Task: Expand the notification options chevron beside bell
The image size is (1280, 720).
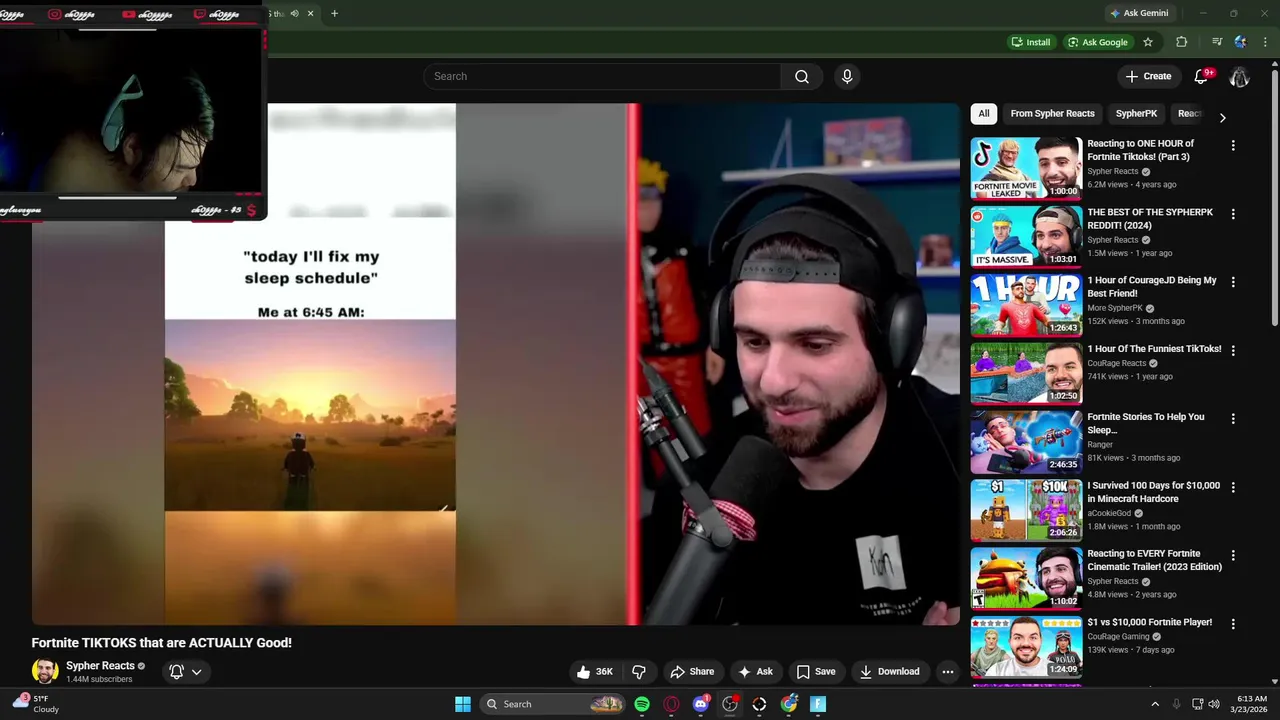Action: pos(197,672)
